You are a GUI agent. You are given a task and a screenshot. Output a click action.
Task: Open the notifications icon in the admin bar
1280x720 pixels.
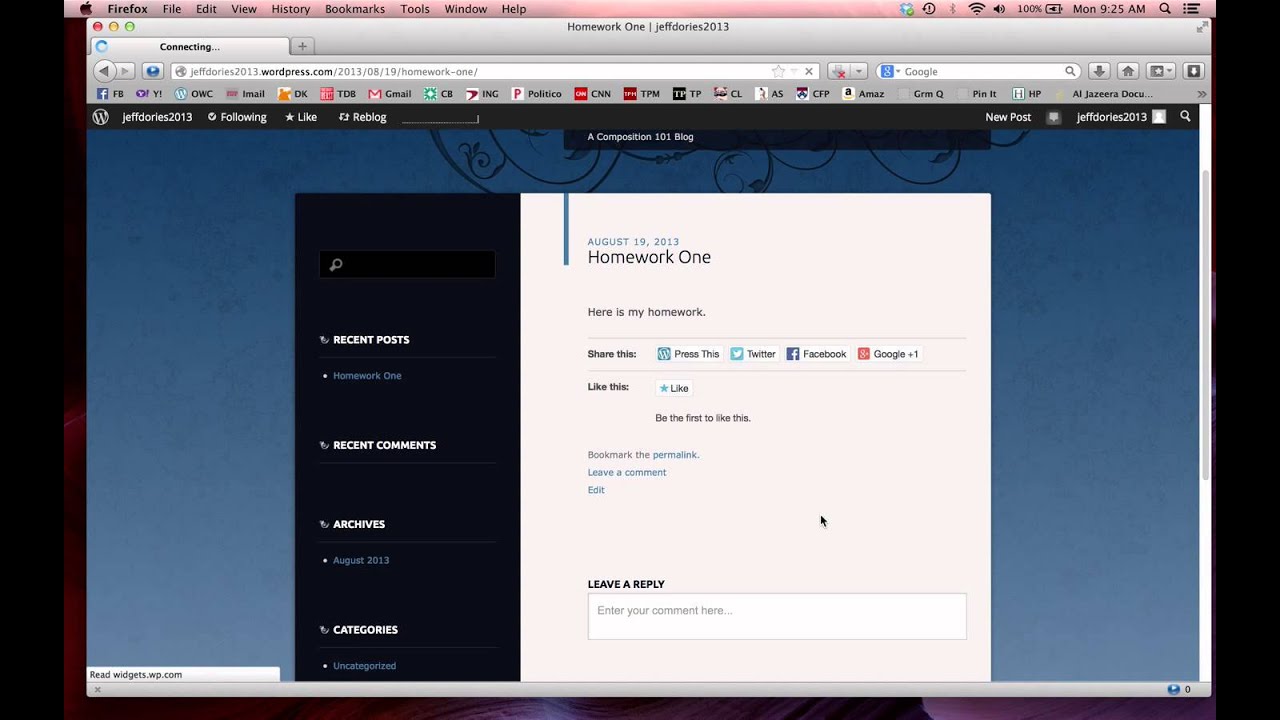tap(1053, 117)
